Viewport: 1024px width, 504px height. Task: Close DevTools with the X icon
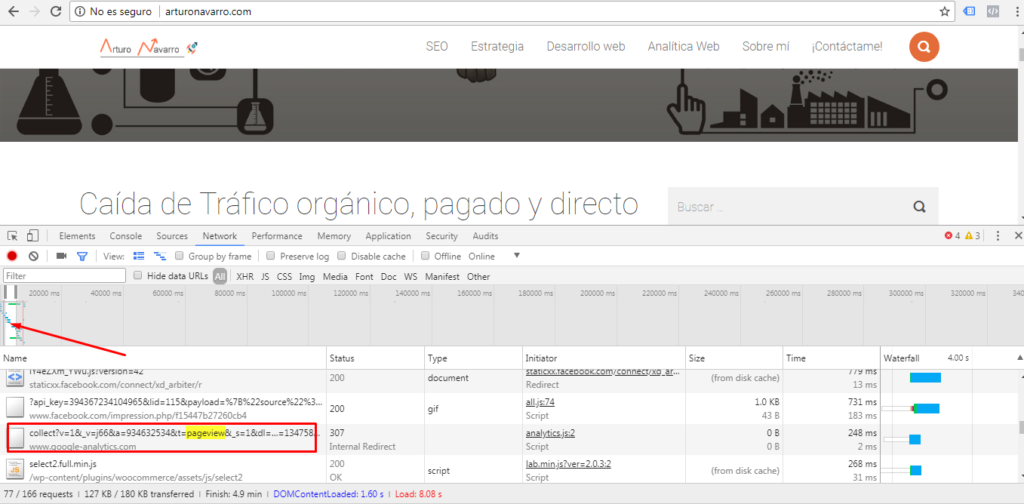coord(1018,236)
